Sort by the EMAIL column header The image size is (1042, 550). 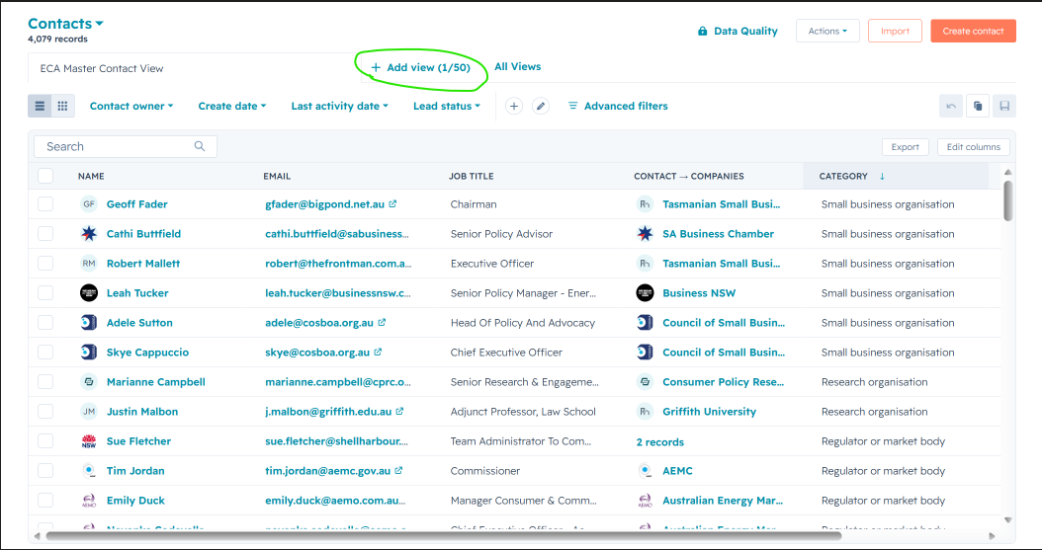pos(277,176)
